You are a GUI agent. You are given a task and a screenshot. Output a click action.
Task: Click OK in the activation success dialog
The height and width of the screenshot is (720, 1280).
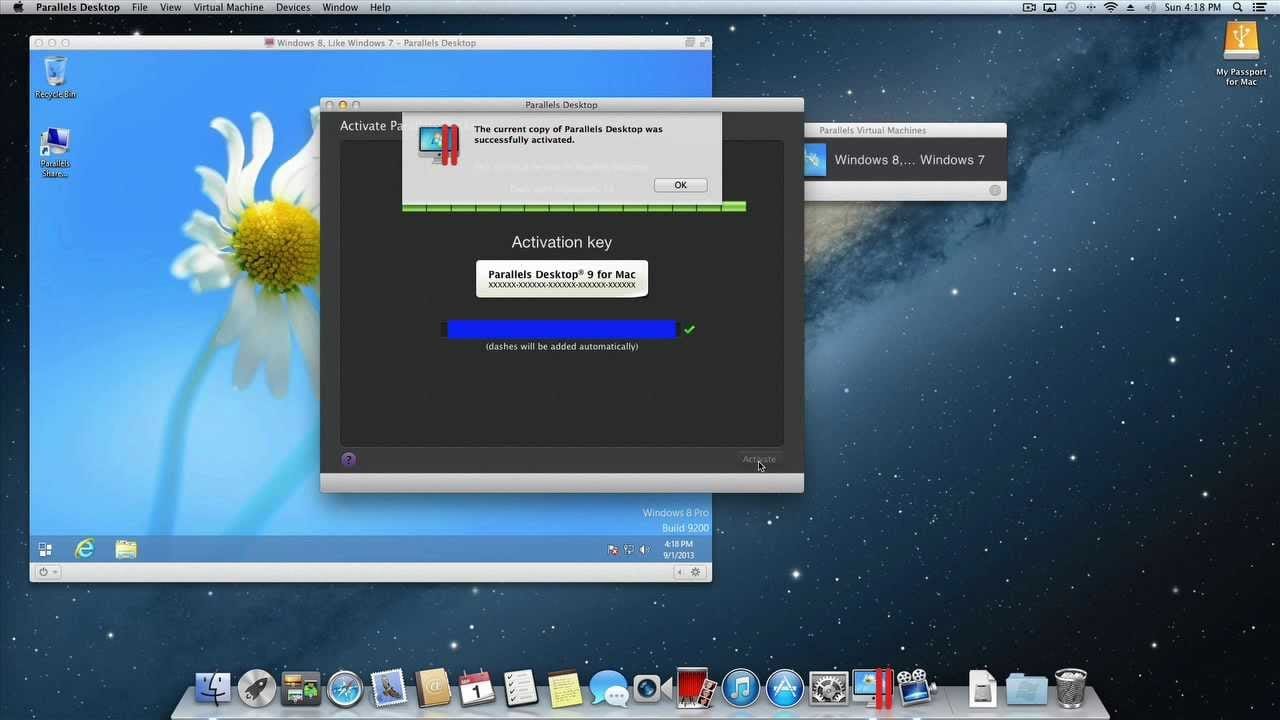coord(680,185)
